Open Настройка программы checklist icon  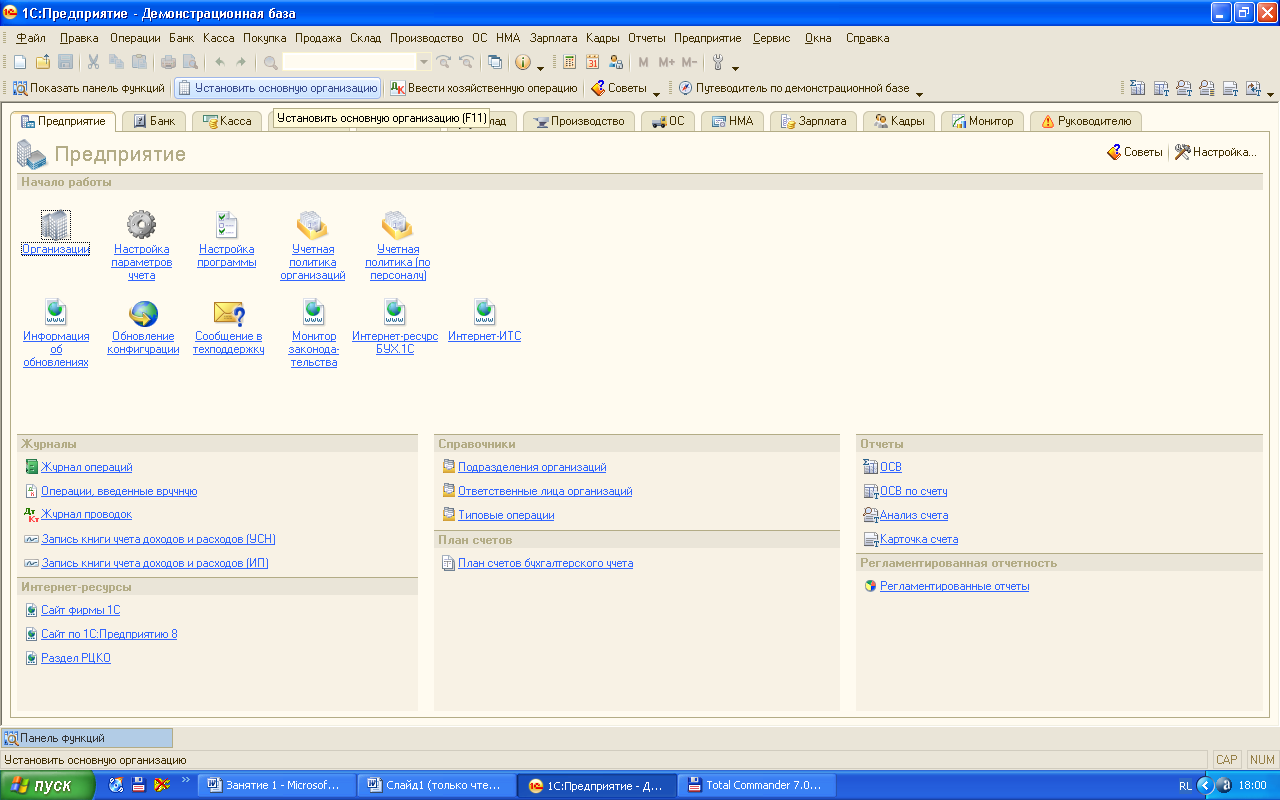click(227, 225)
